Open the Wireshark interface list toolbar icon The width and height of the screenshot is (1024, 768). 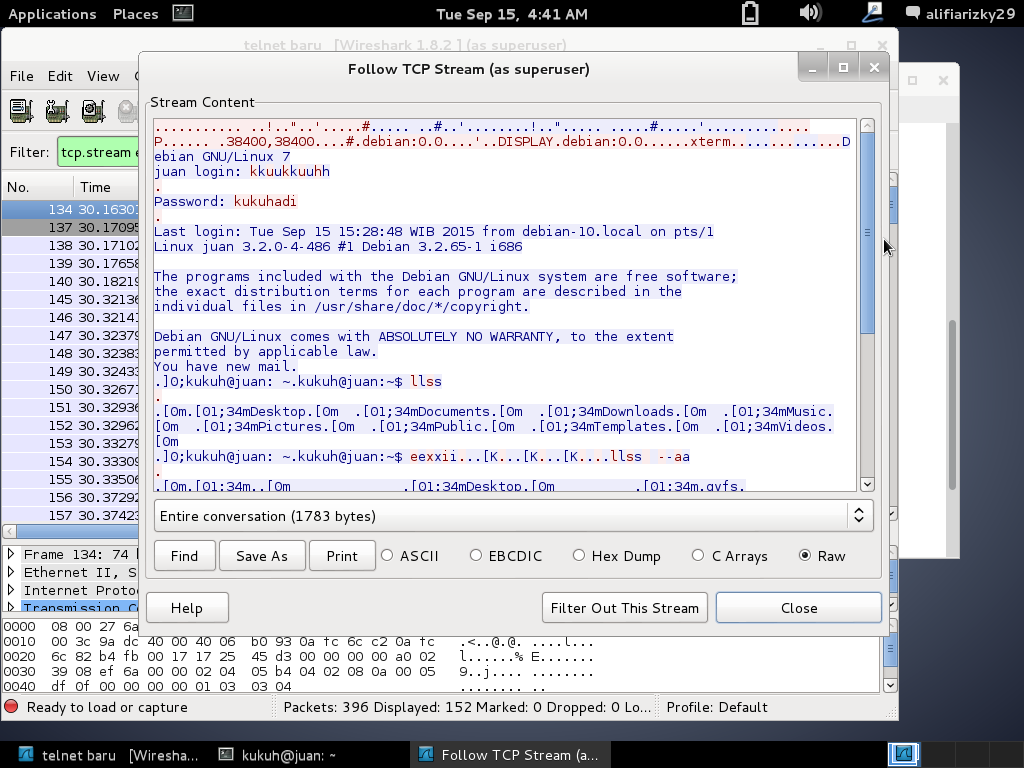21,110
